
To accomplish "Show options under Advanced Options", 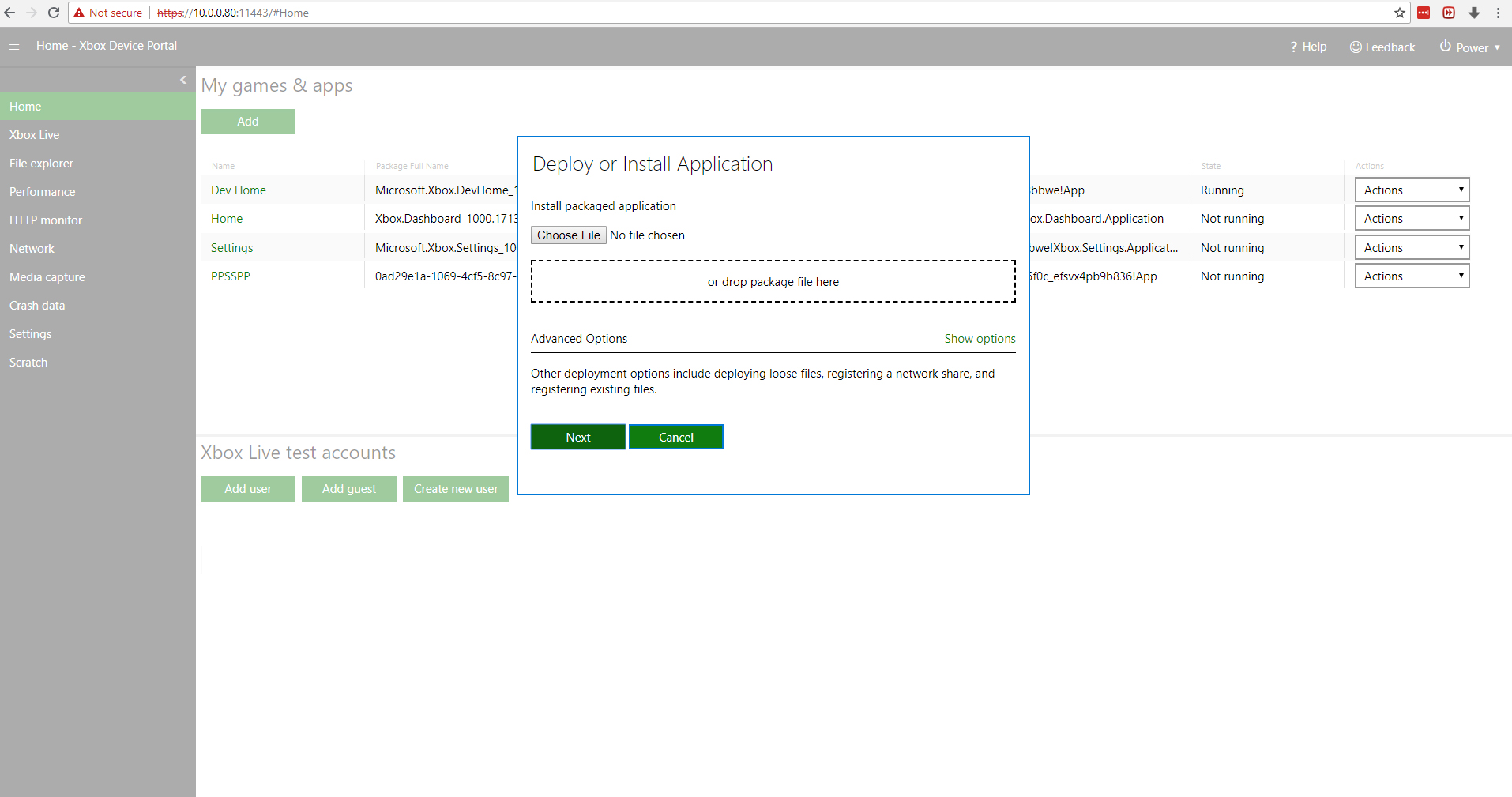I will tap(980, 339).
